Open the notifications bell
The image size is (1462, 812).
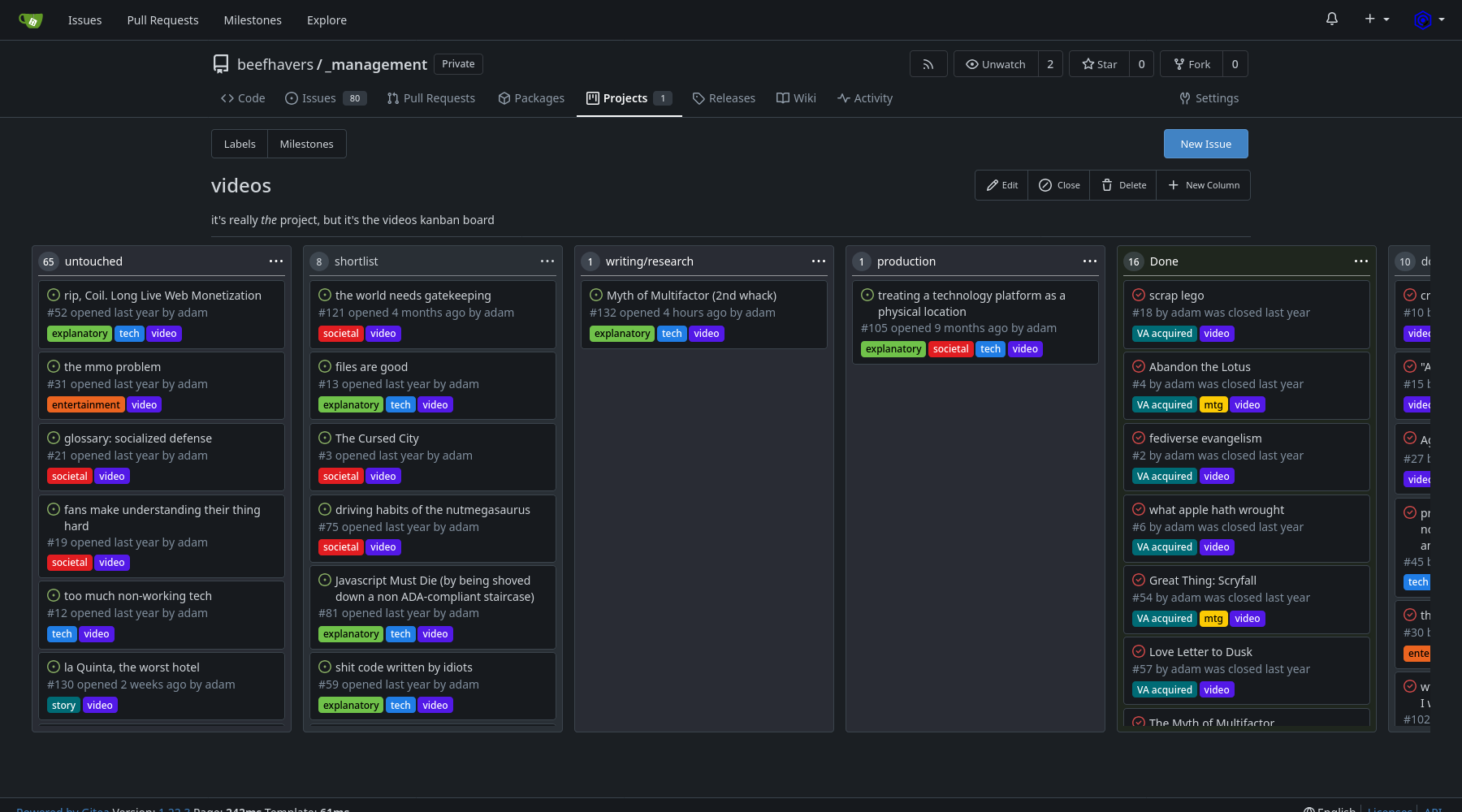coord(1332,19)
